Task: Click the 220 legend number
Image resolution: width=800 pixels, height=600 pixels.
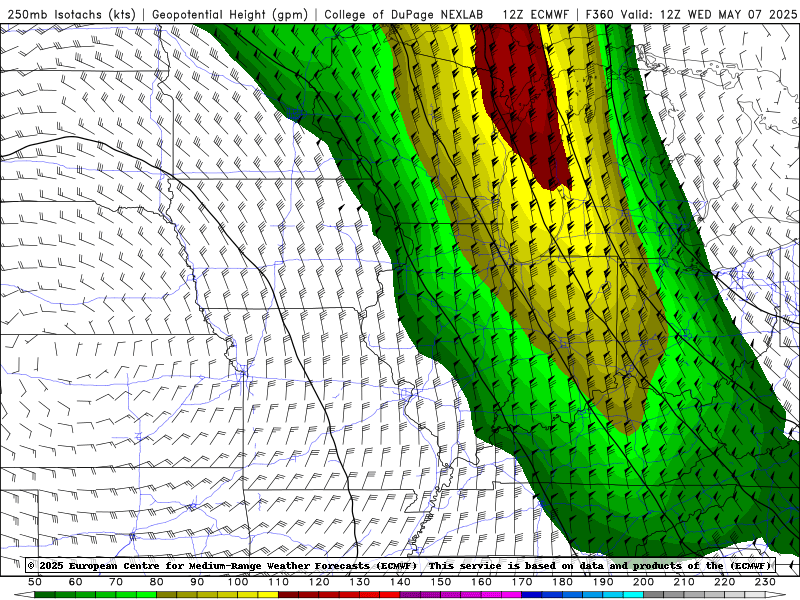Action: [x=724, y=582]
